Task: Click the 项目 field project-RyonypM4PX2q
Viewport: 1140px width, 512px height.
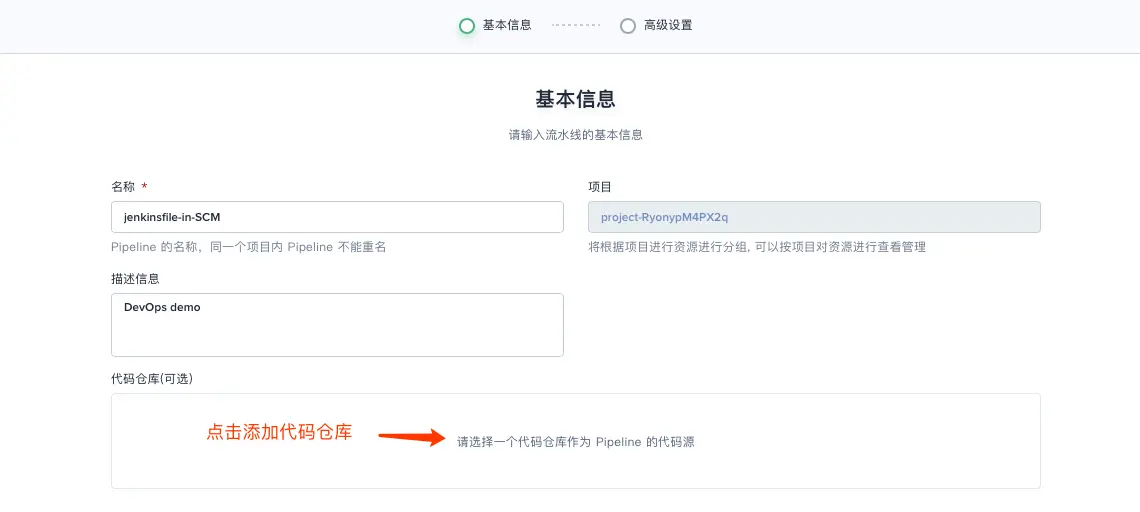Action: pos(814,217)
